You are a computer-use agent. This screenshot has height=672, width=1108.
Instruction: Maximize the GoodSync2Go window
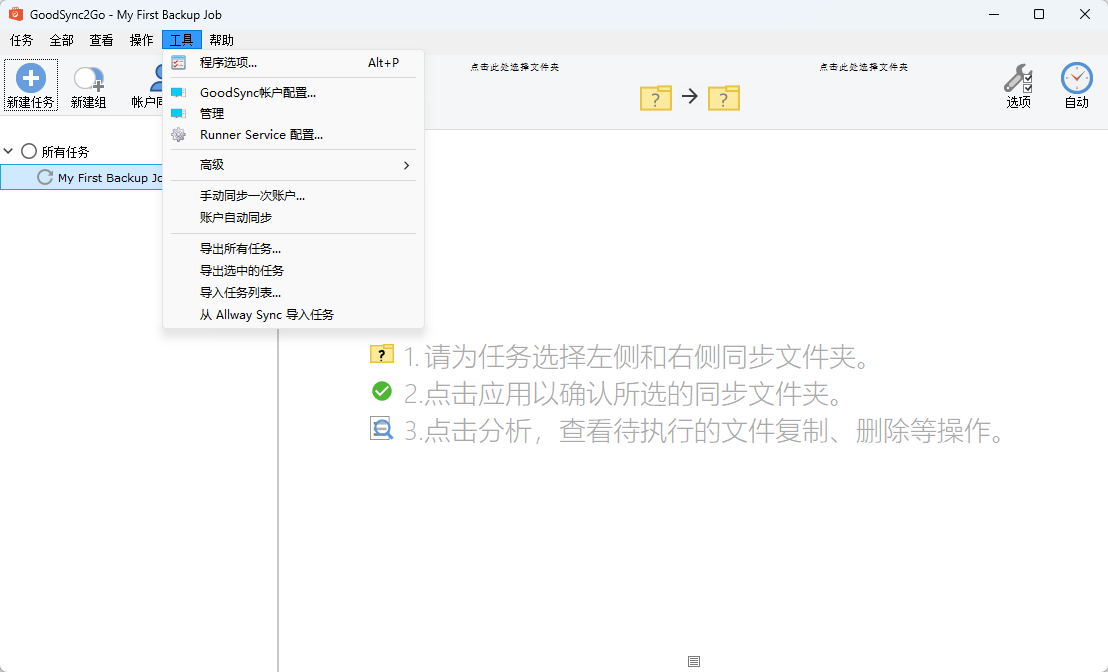[x=1039, y=14]
